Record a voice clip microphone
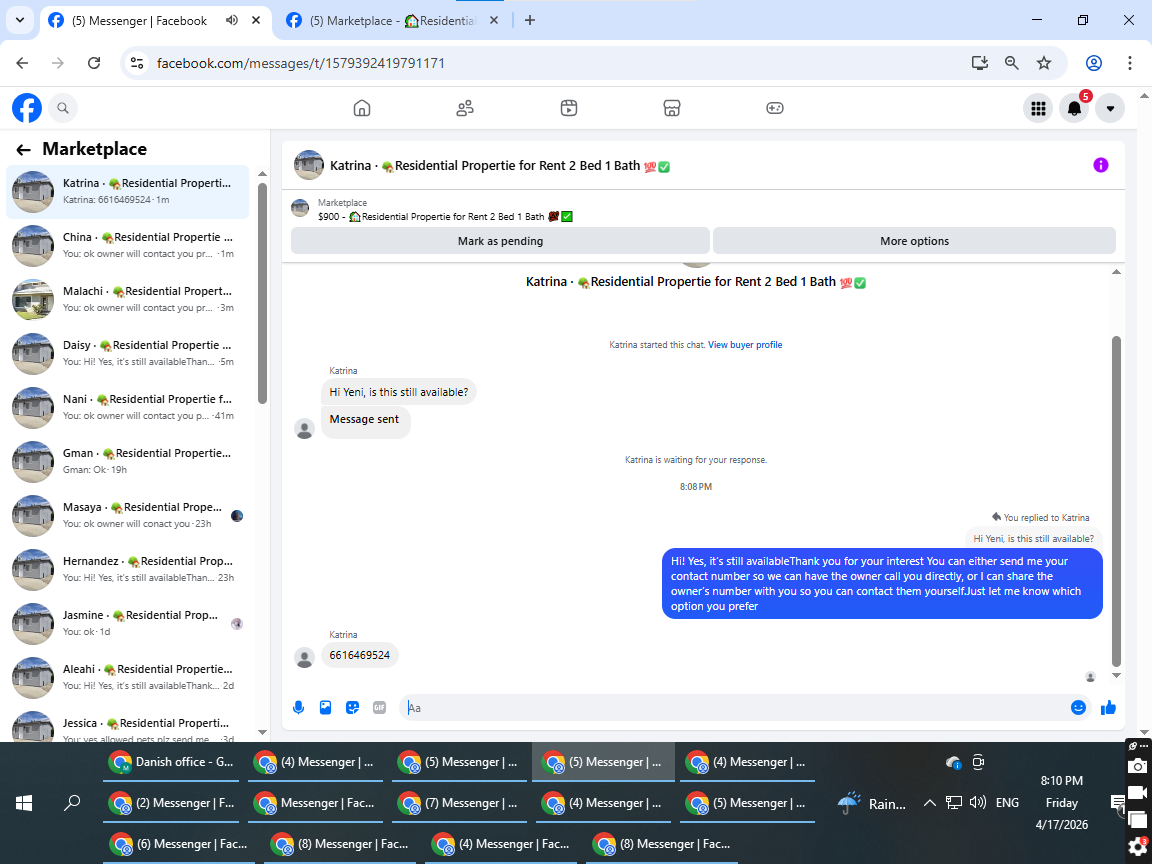The image size is (1152, 864). [298, 708]
